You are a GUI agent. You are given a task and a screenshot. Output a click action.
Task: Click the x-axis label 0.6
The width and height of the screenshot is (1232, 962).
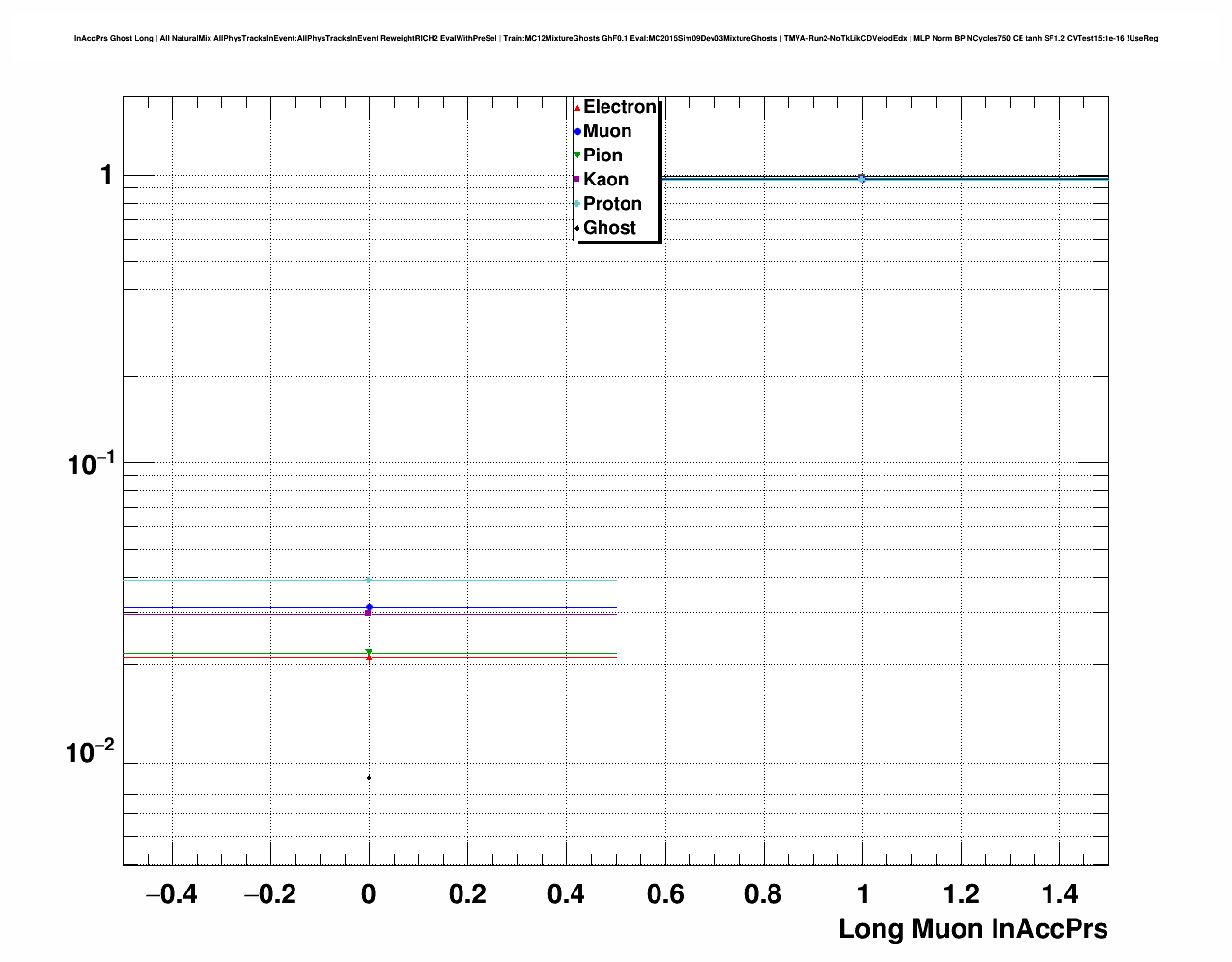pyautogui.click(x=665, y=894)
